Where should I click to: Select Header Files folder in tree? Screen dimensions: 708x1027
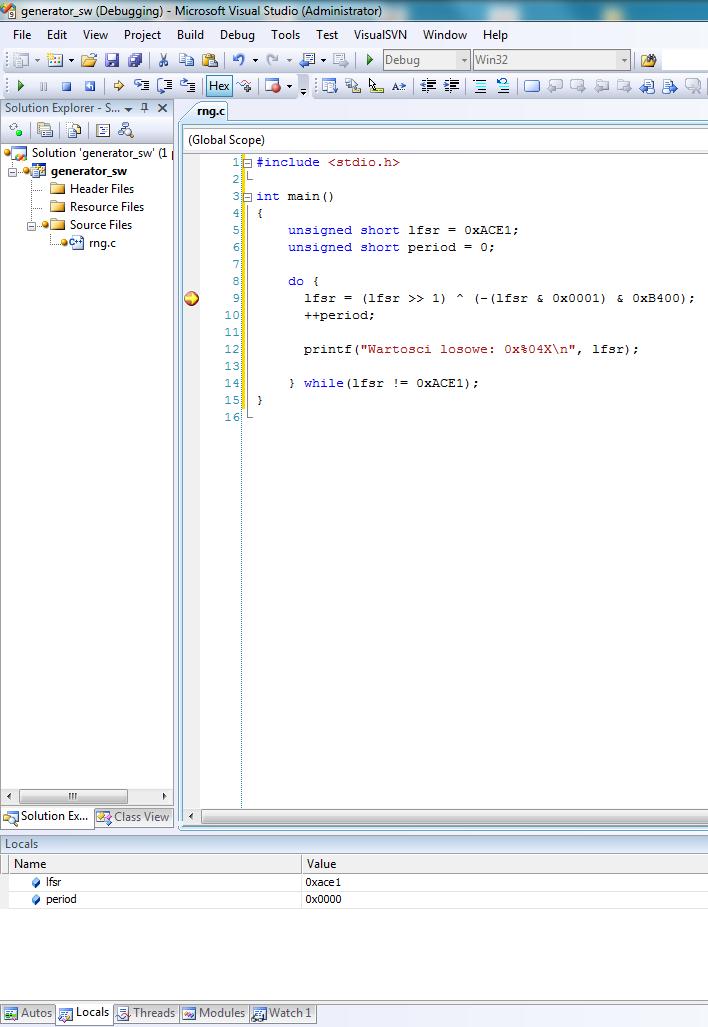(102, 189)
